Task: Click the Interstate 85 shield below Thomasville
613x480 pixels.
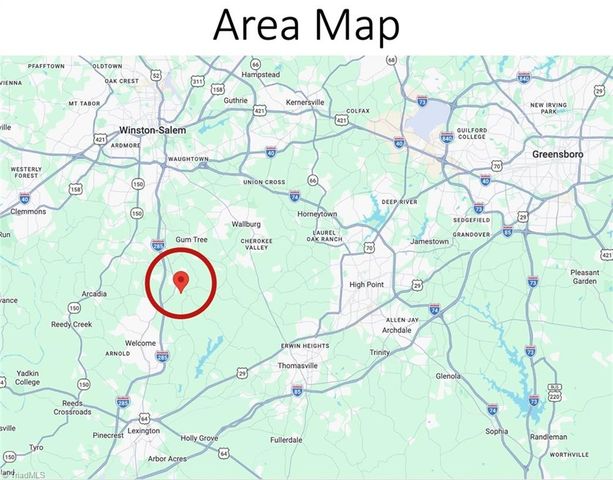Action: (297, 390)
